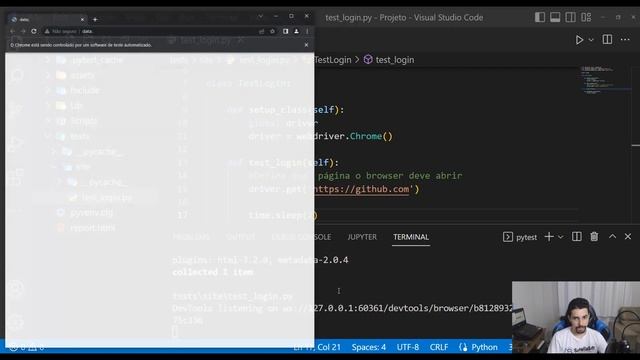Go back in Chrome navigation
This screenshot has height=360, width=640.
(12, 31)
